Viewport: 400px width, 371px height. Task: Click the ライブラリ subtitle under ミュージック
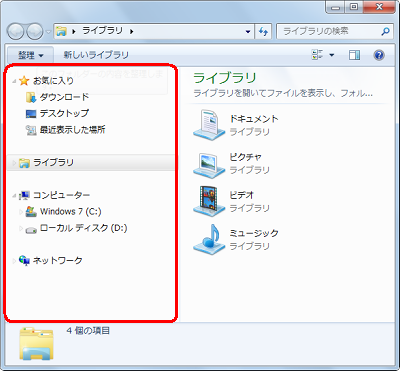[249, 246]
